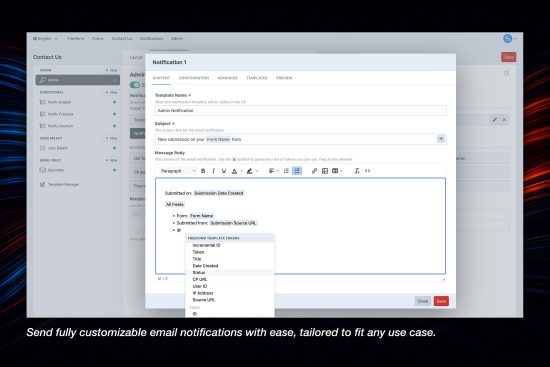Click the highlight color marker icon

(249, 171)
